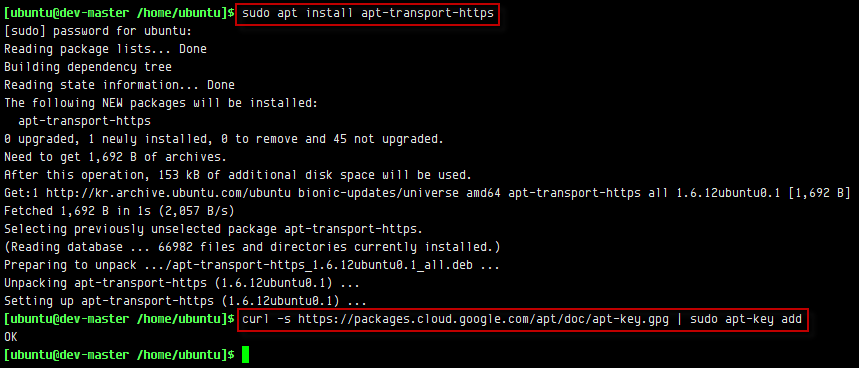Click the highlighted 'sudo apt install apt-transport-https' command
The width and height of the screenshot is (859, 368).
click(x=368, y=13)
